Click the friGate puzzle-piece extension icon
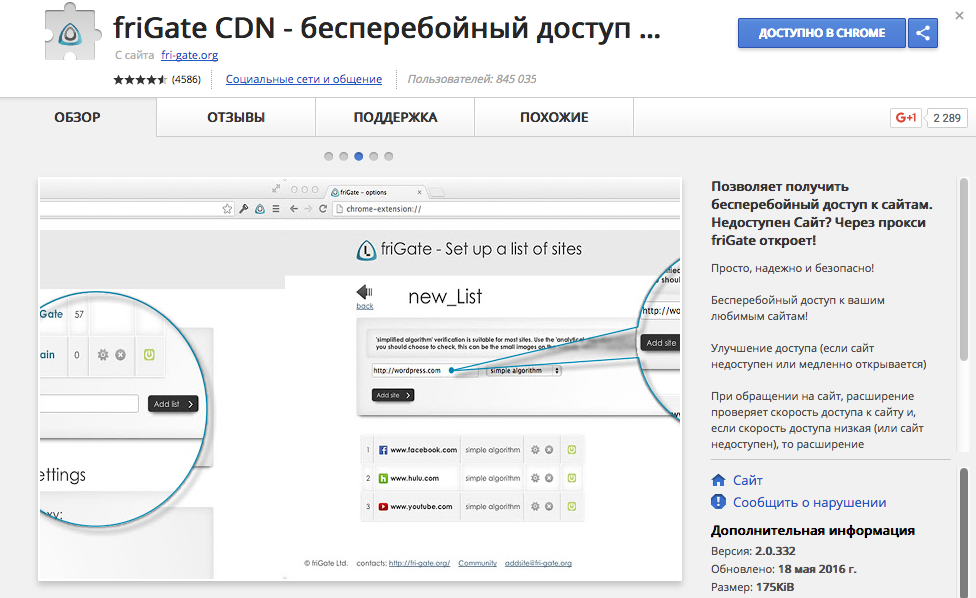Image resolution: width=976 pixels, height=598 pixels. click(x=71, y=32)
